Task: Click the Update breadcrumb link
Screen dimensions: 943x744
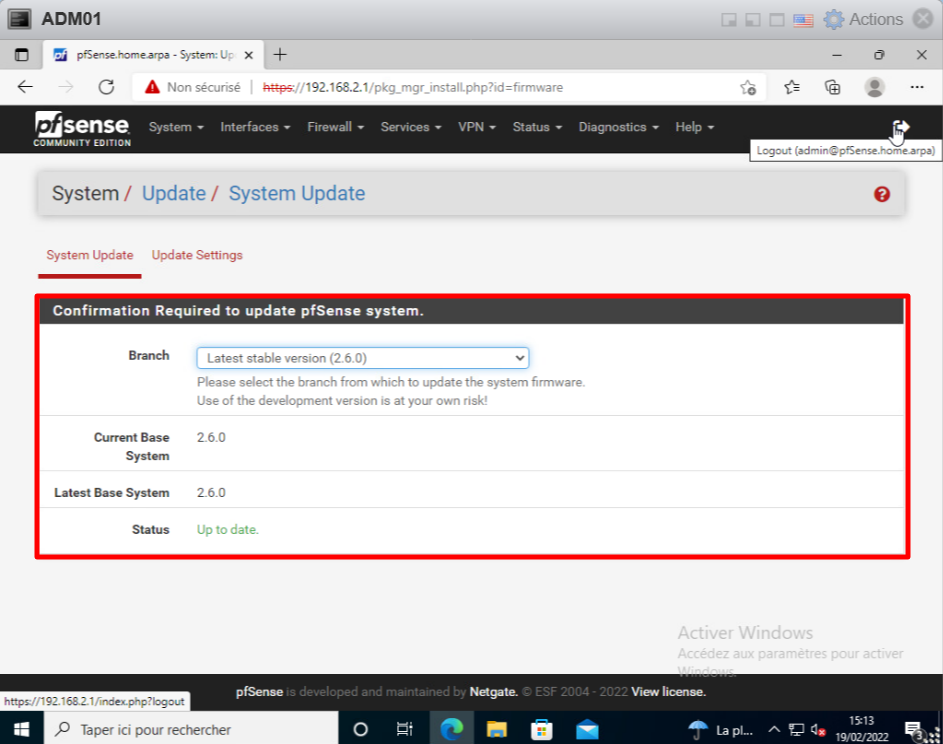Action: (x=173, y=194)
